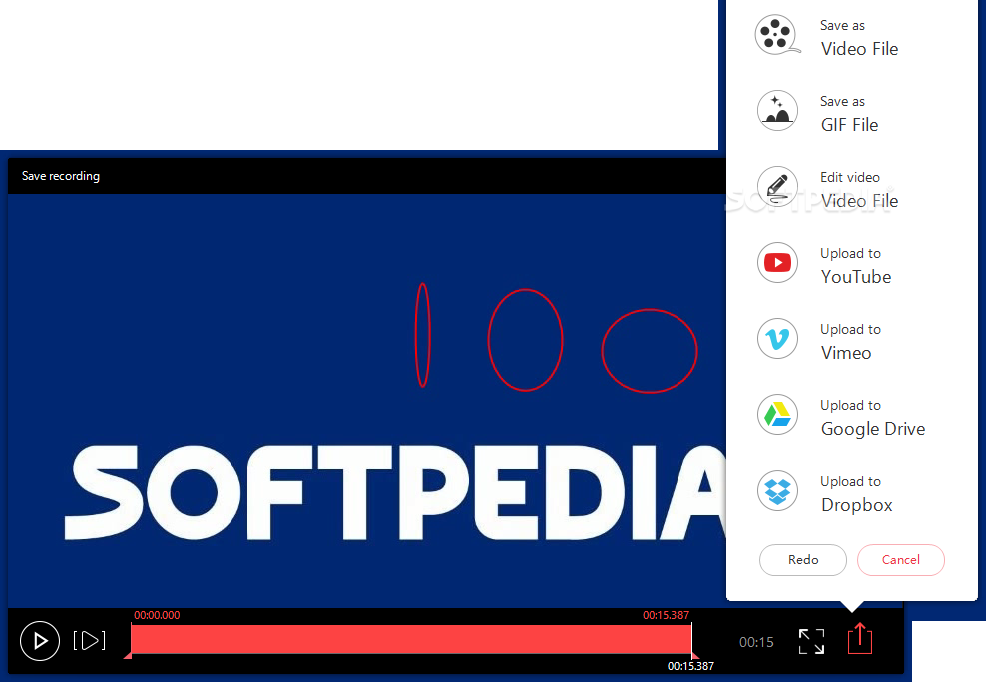Choose Save as GIF File text
986x682 pixels.
click(x=849, y=114)
